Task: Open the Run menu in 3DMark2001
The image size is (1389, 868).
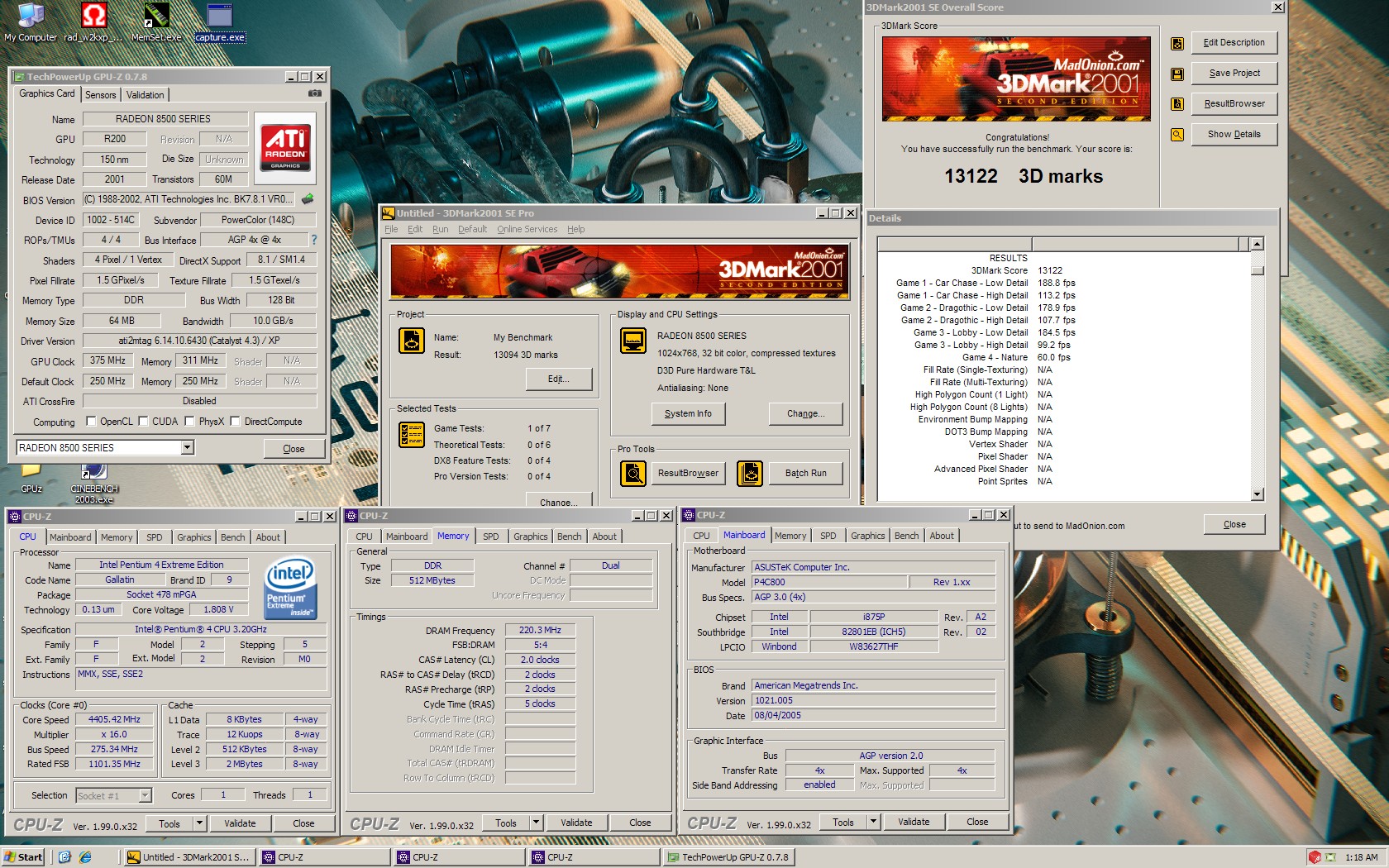Action: coord(441,230)
